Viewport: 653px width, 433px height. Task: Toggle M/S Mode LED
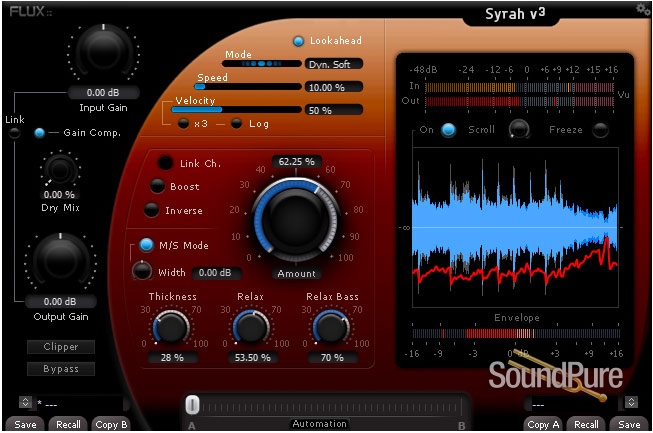(x=146, y=245)
